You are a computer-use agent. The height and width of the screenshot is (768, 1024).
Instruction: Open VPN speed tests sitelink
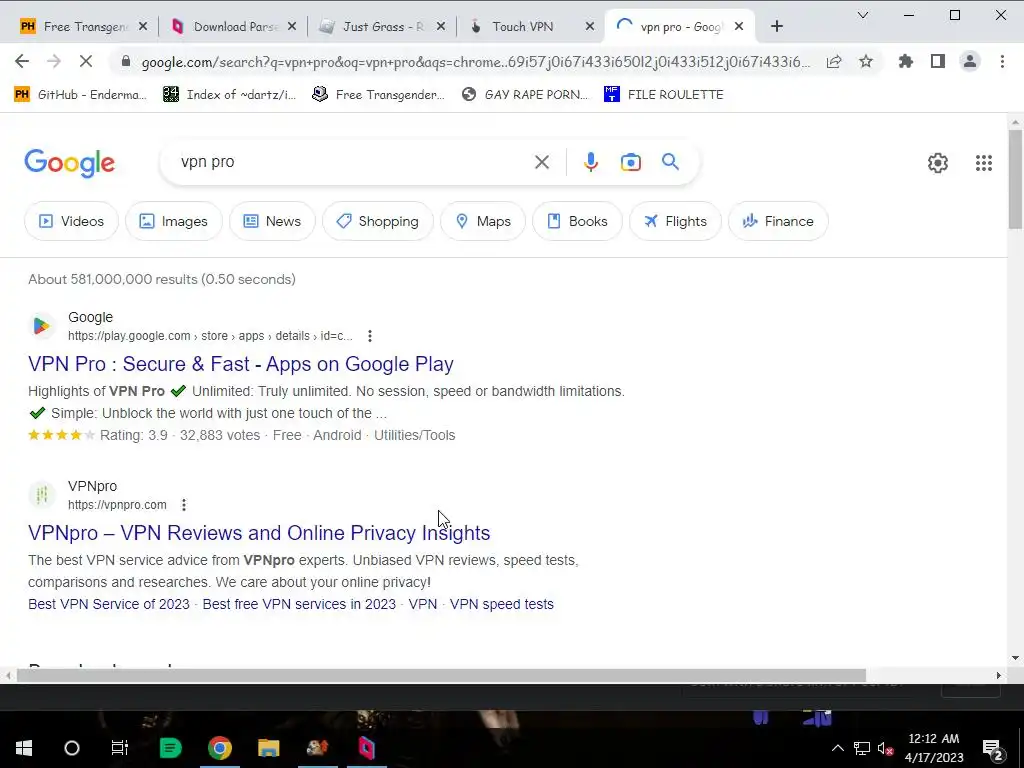click(x=502, y=604)
